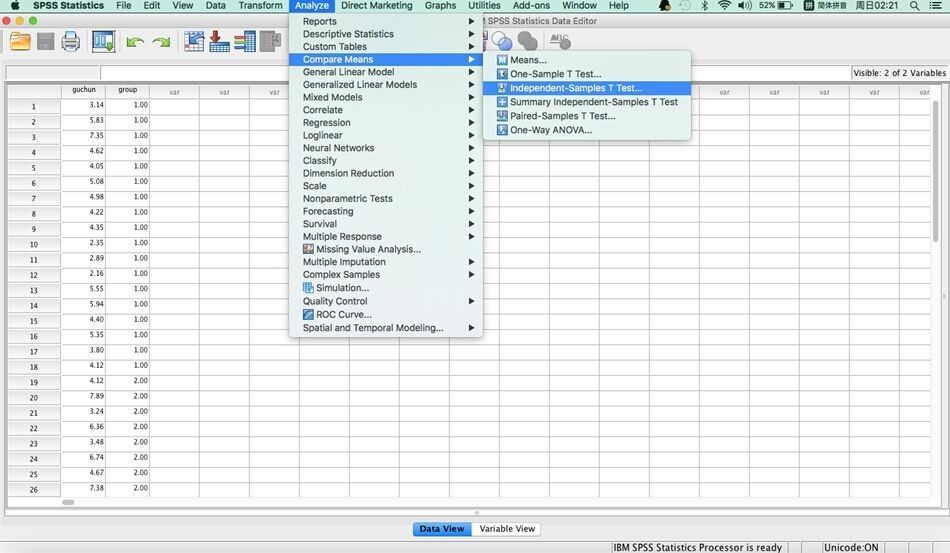Click the Bluetooth menu bar icon
This screenshot has width=950, height=553.
[704, 5]
